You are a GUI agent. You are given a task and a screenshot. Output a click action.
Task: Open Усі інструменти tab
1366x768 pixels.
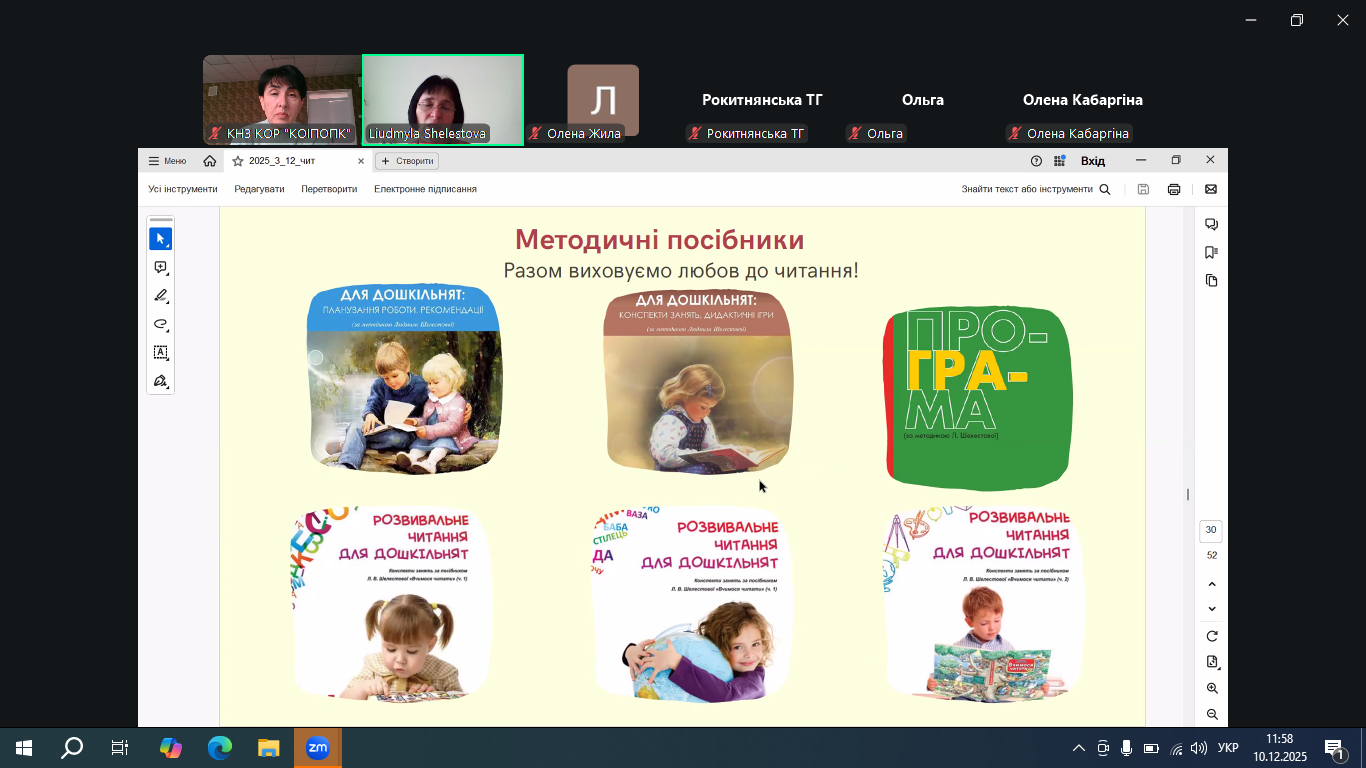tap(183, 189)
